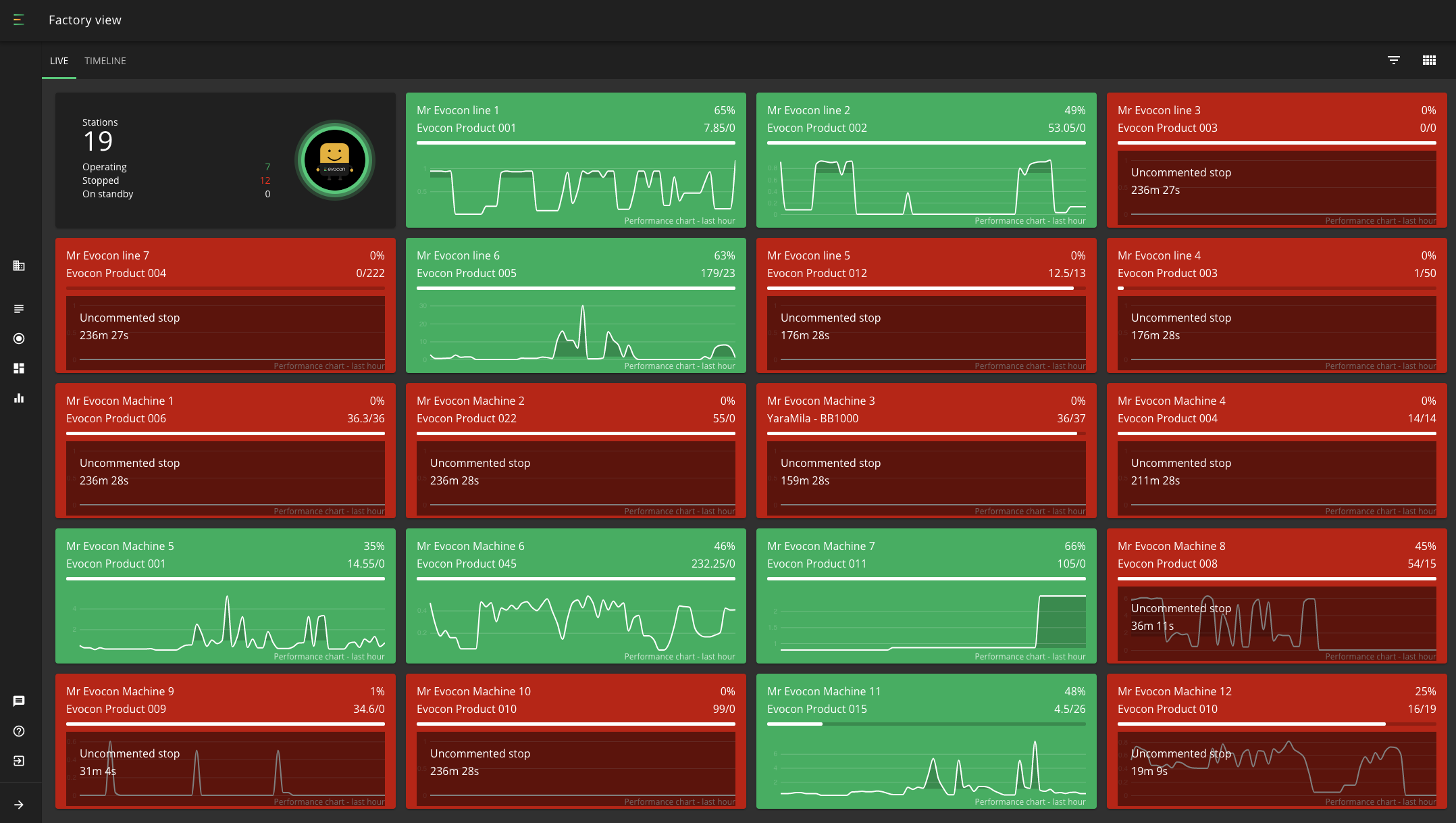Open the hamburger menu icon

coord(19,20)
